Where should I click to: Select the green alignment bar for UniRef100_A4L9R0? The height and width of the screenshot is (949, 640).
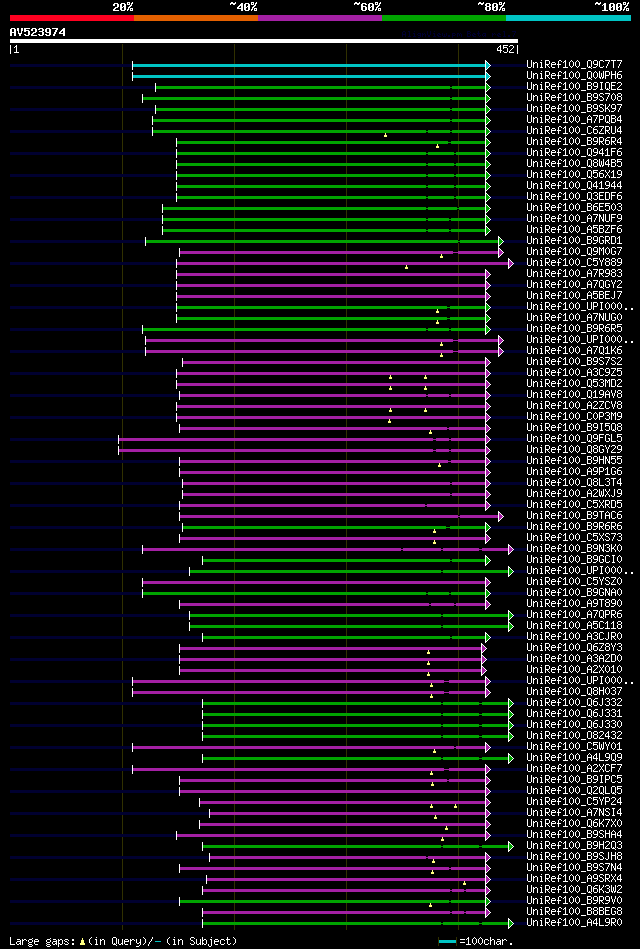coord(358,923)
